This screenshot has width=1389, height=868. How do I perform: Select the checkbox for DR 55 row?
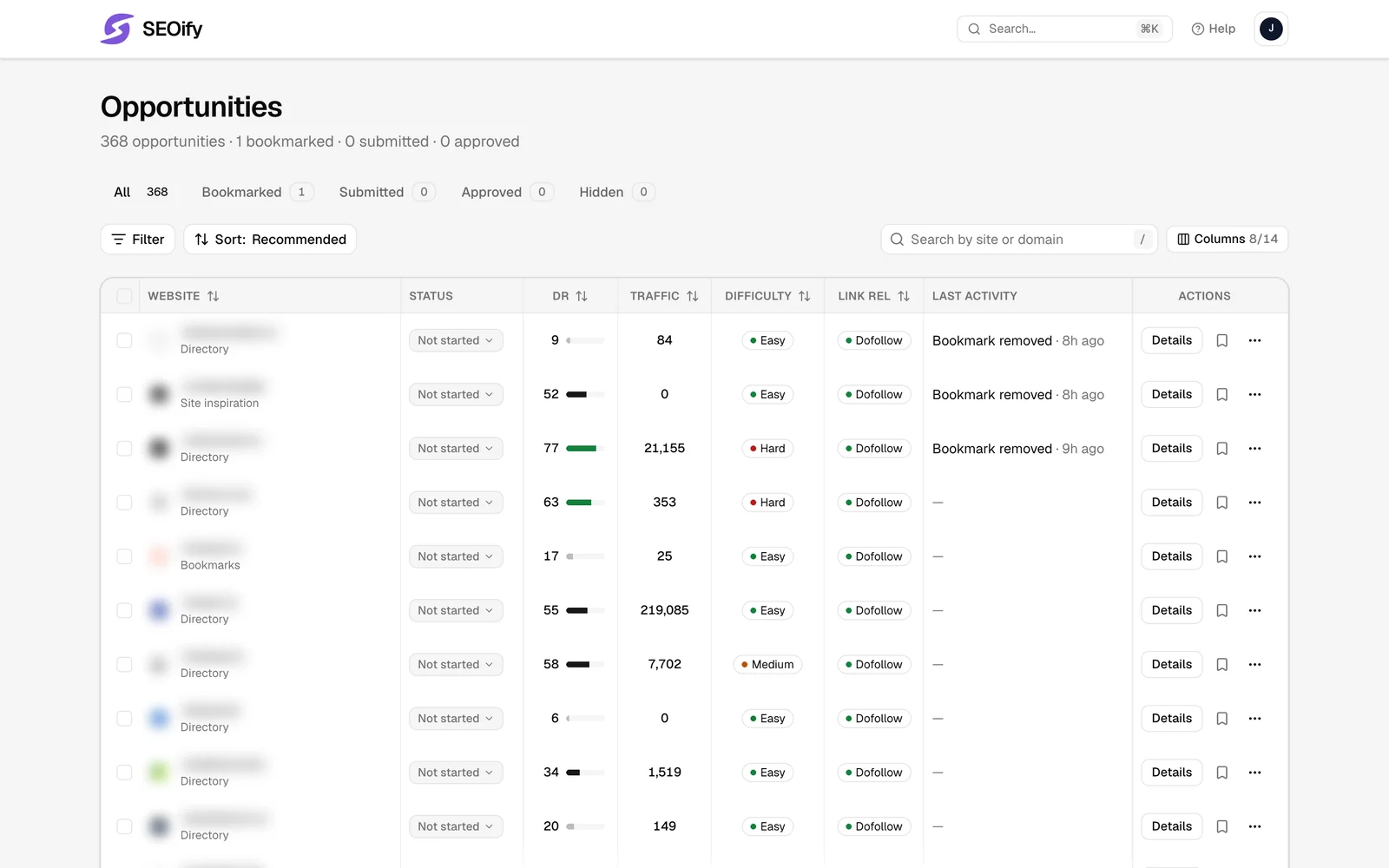[124, 610]
